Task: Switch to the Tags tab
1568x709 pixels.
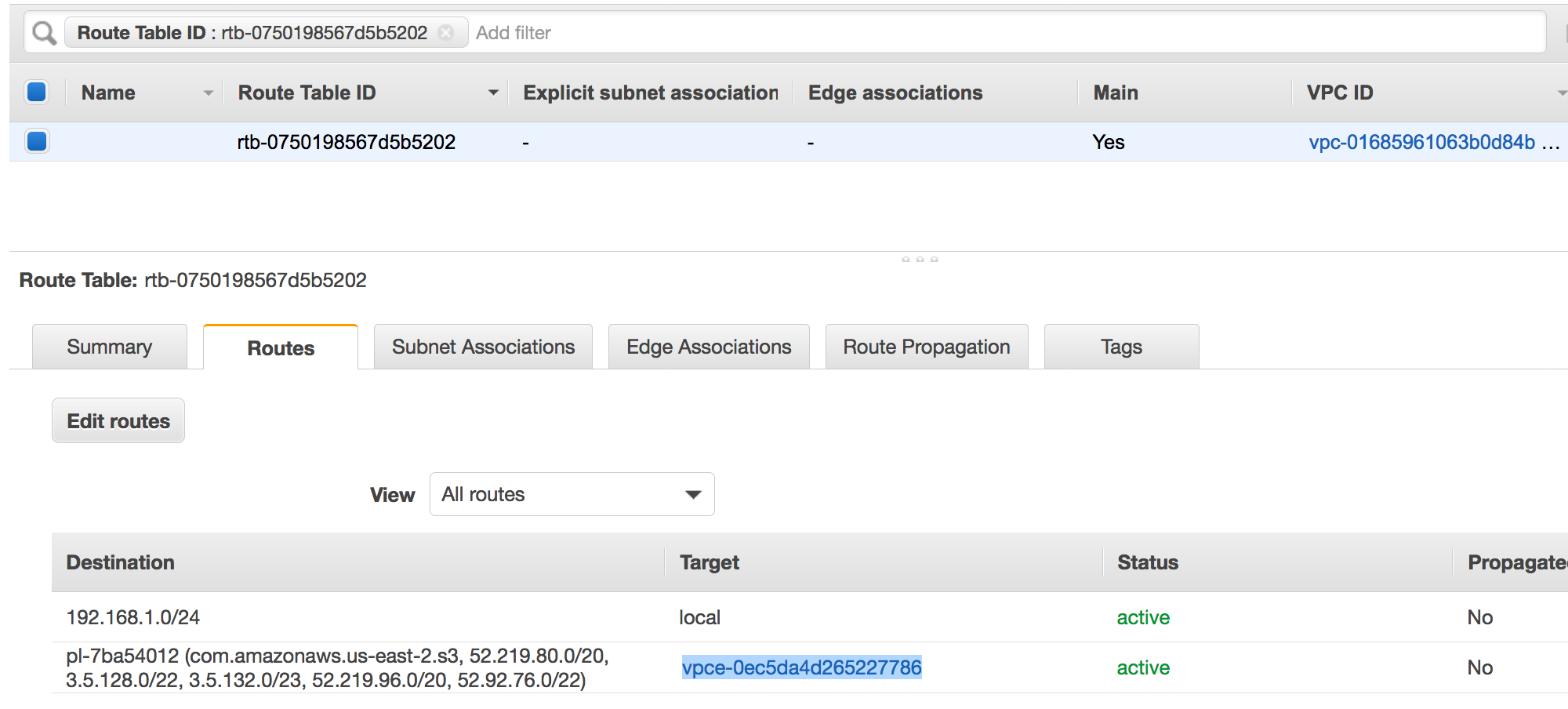Action: (x=1120, y=346)
